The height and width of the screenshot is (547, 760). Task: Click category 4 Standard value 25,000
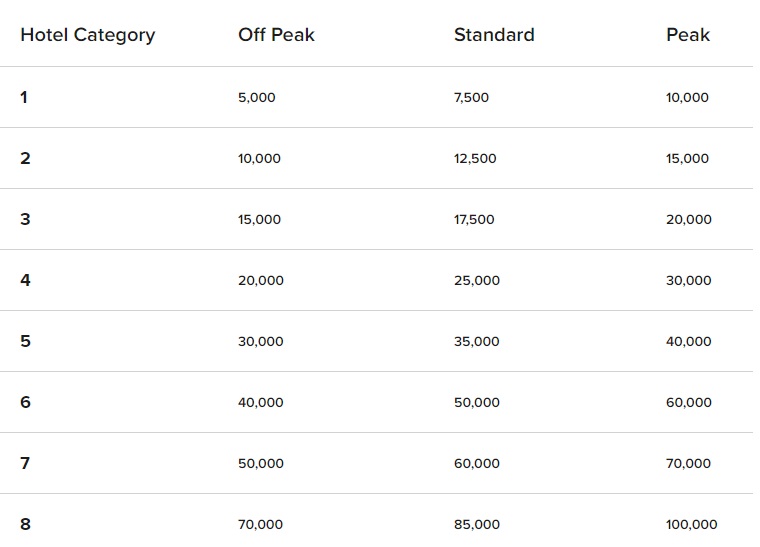coord(476,281)
